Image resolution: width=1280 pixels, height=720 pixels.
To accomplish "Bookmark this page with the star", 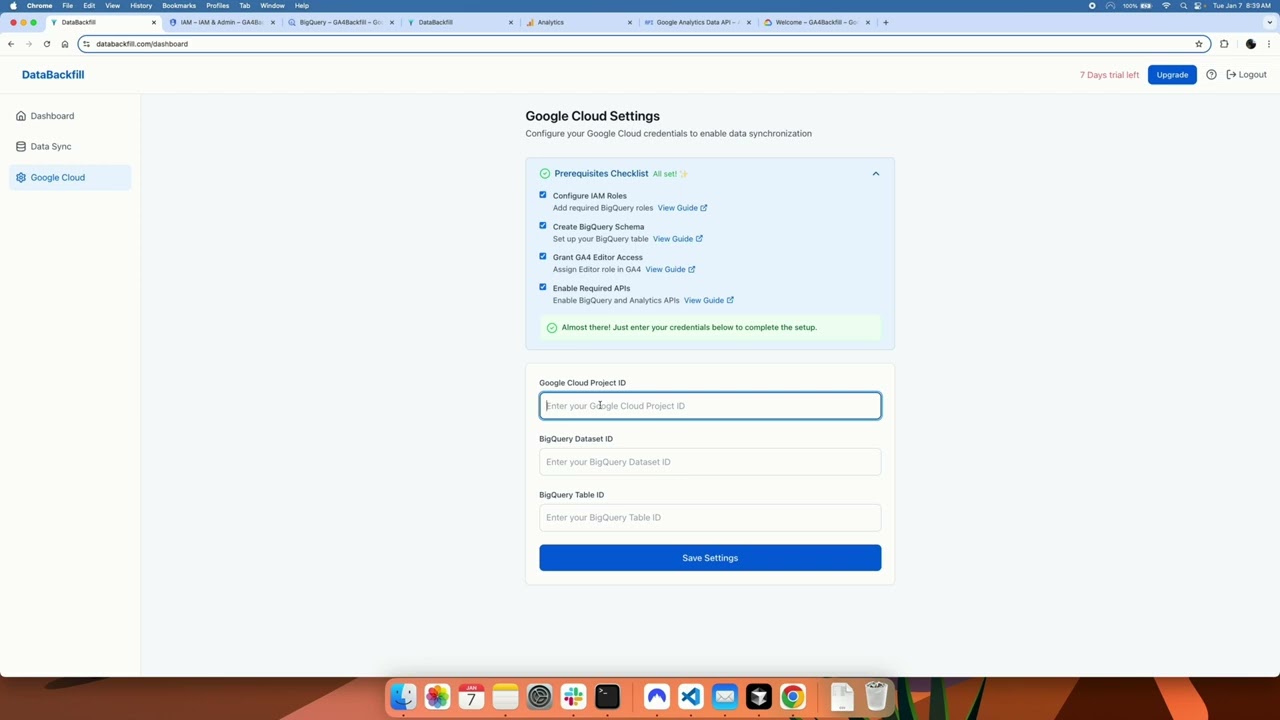I will [x=1198, y=44].
